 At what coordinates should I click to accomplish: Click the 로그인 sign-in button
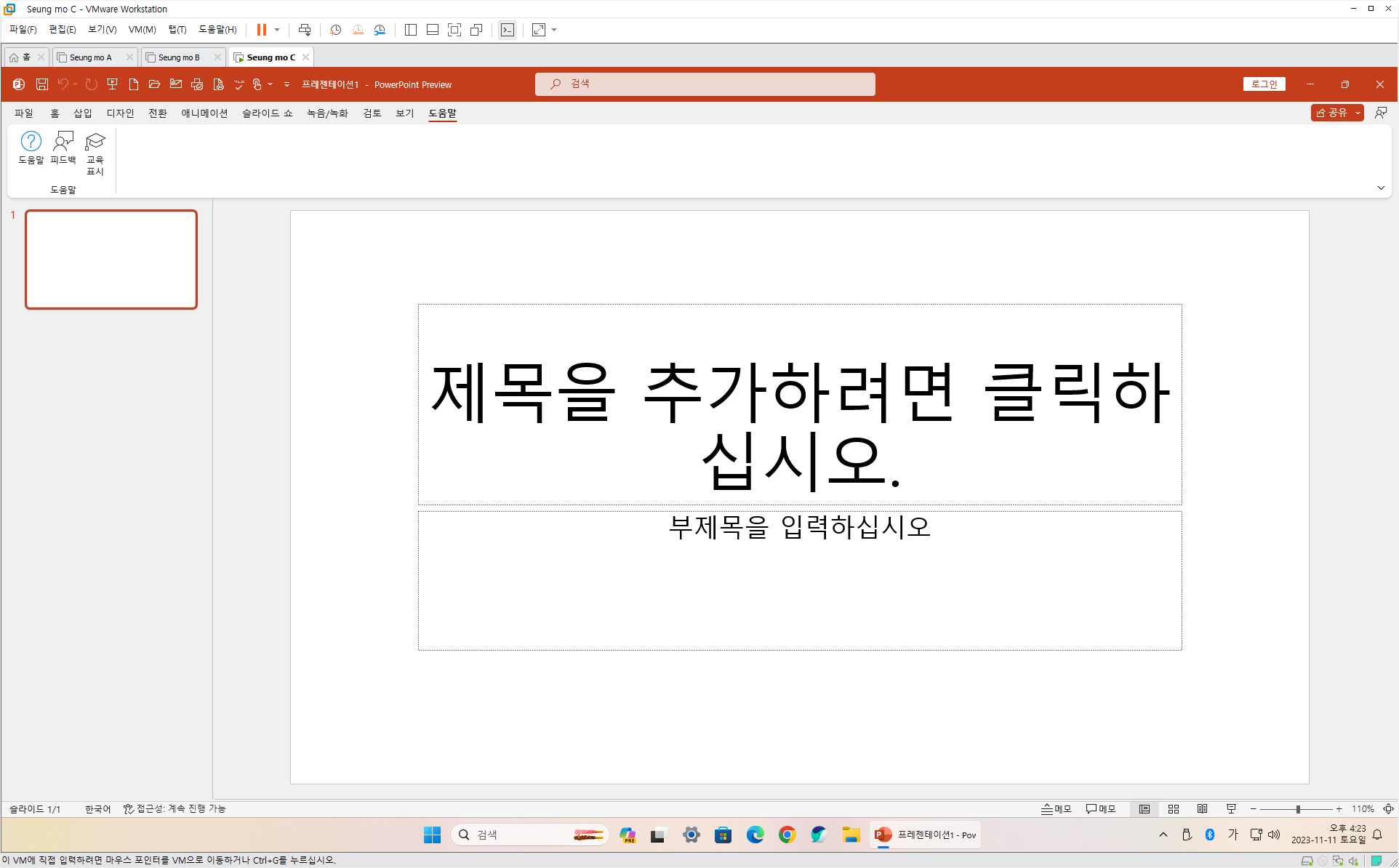tap(1264, 84)
